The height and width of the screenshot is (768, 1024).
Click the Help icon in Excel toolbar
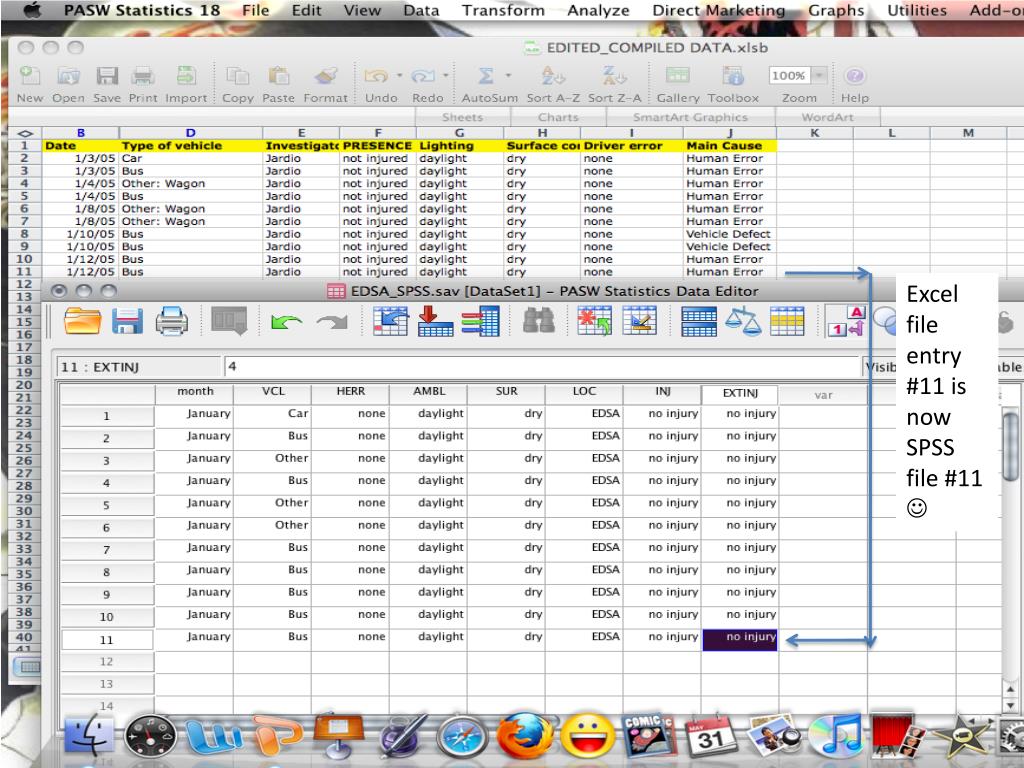(x=854, y=76)
